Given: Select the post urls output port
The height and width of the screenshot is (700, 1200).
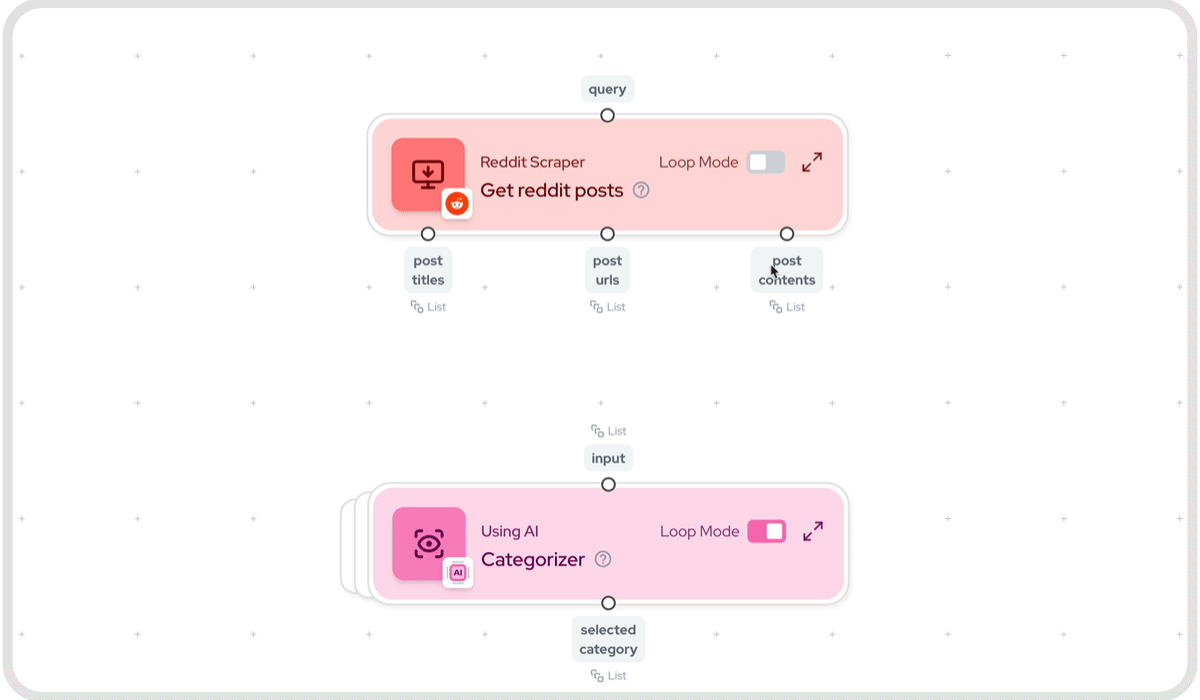Looking at the screenshot, I should tap(607, 233).
